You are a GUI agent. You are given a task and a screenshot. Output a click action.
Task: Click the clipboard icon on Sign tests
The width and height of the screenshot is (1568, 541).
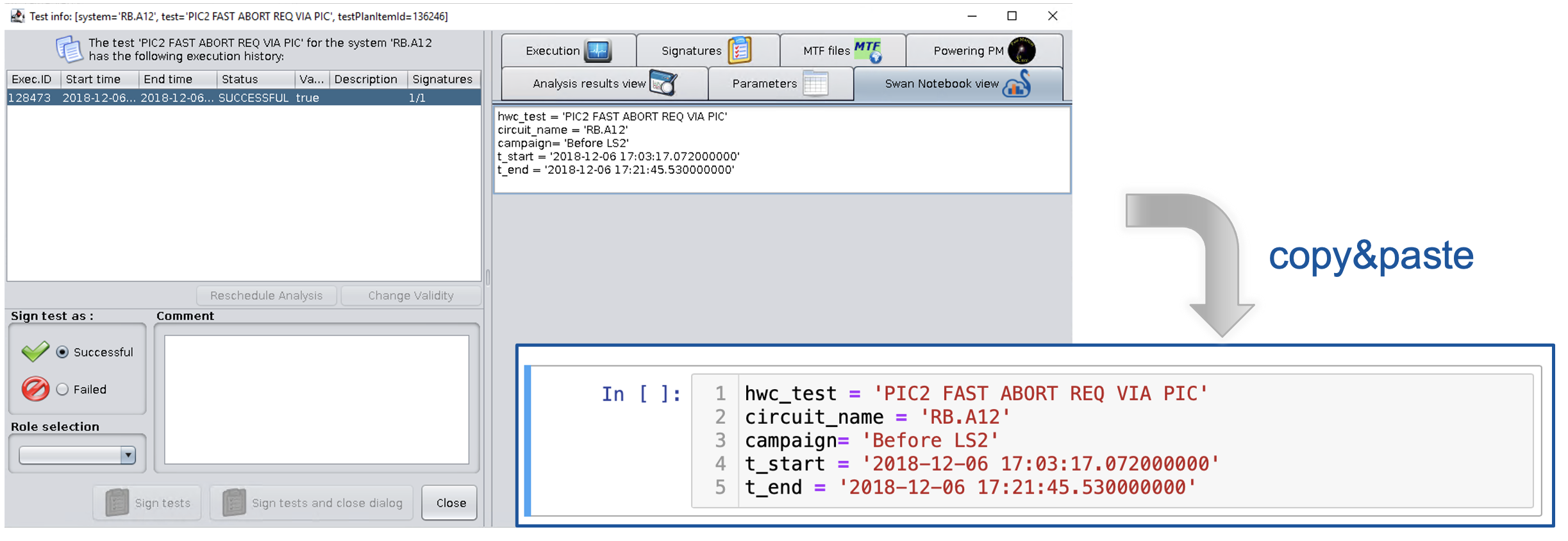pyautogui.click(x=117, y=503)
